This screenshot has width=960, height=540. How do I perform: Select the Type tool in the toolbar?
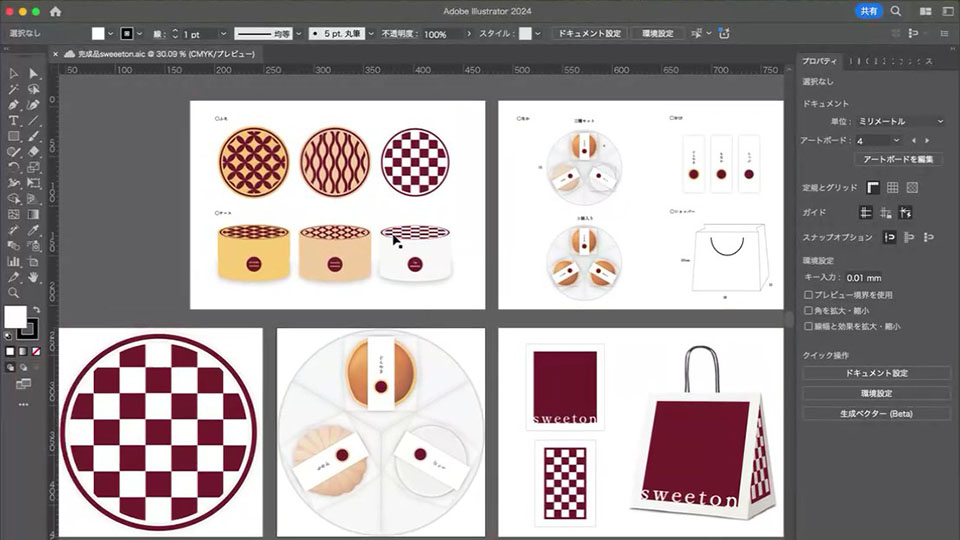coord(13,120)
